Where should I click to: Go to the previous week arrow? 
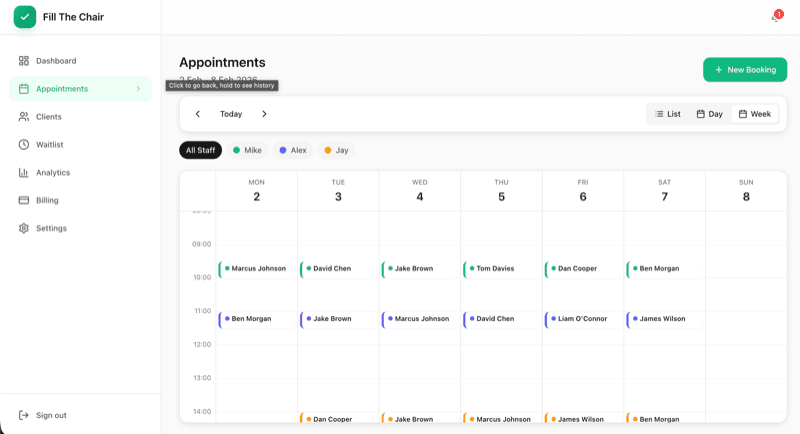tap(198, 114)
